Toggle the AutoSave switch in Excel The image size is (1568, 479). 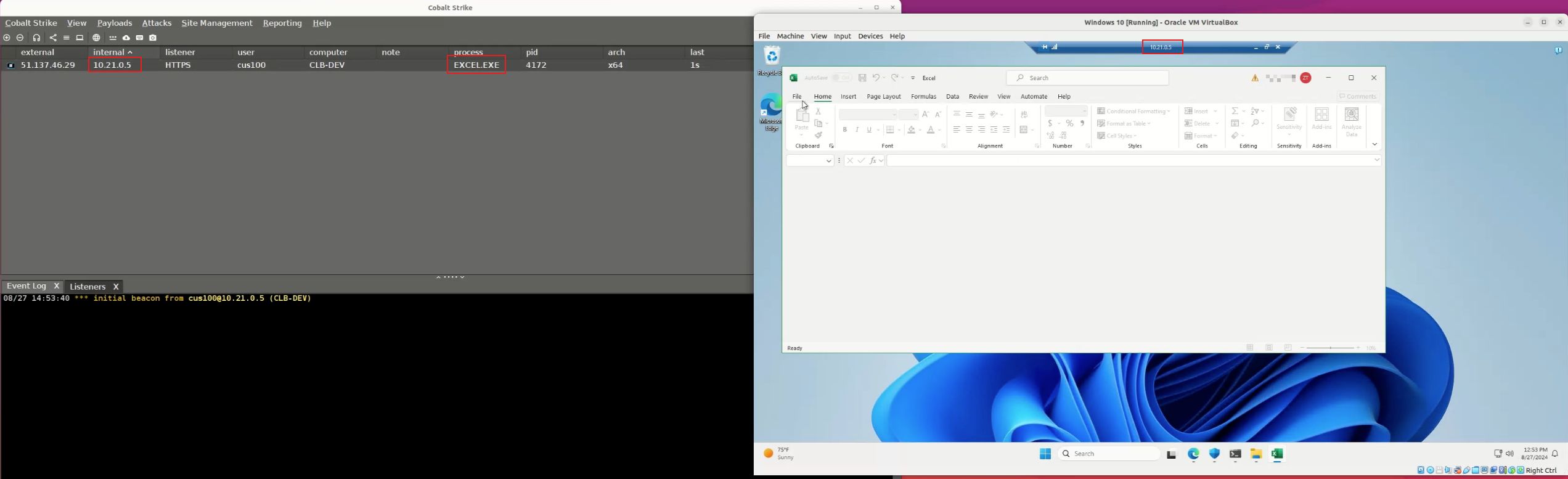841,78
